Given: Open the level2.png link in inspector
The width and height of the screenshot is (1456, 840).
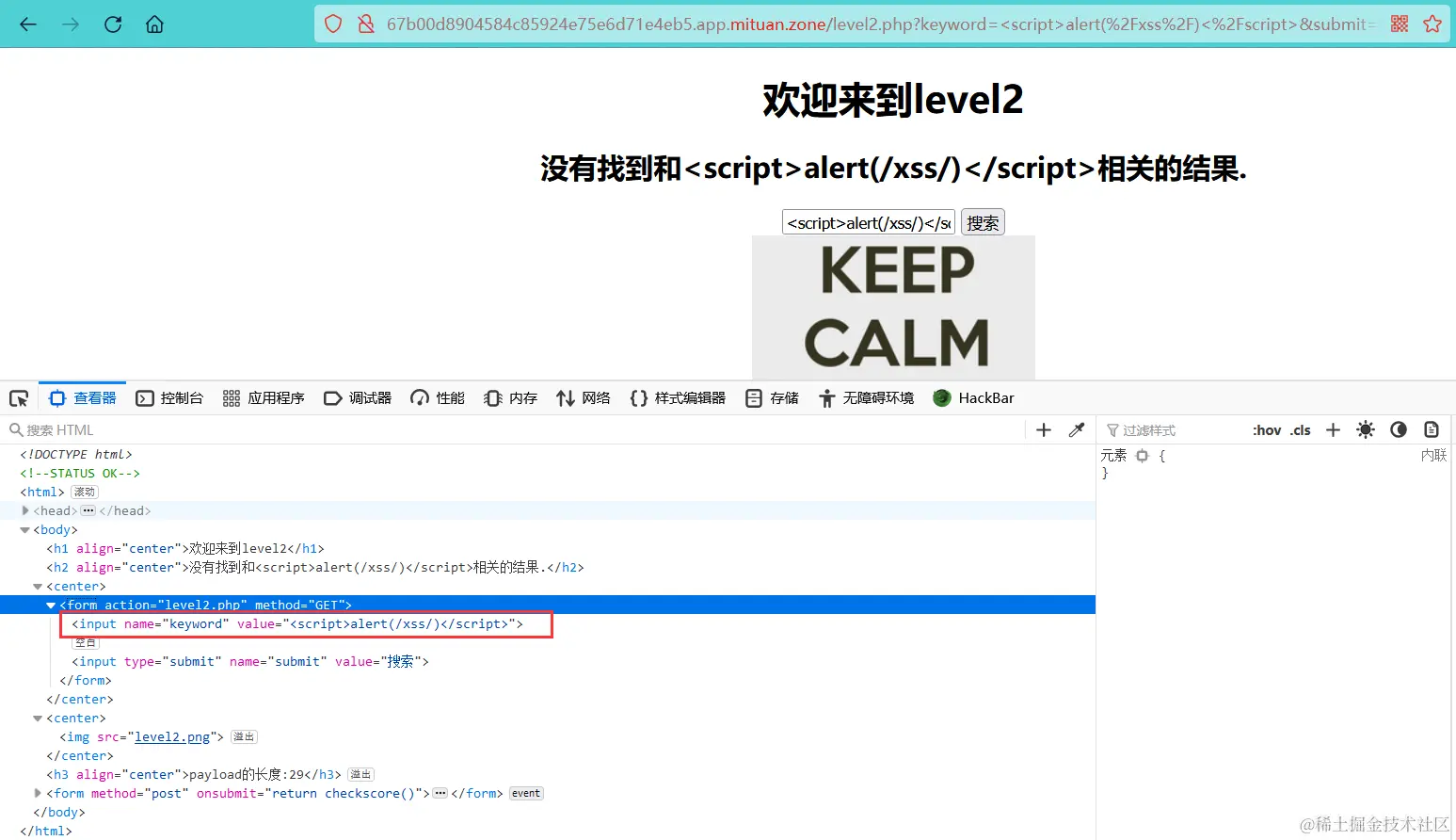Looking at the screenshot, I should [171, 736].
